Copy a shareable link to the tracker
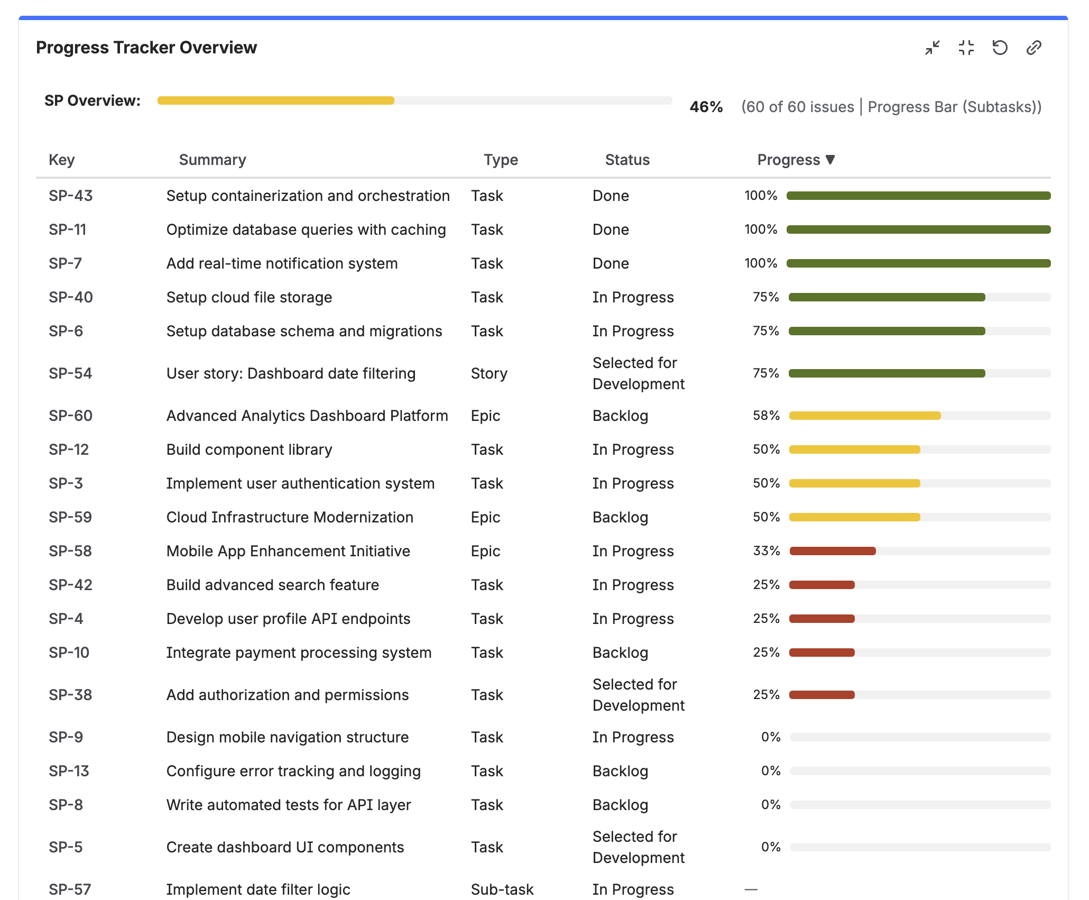This screenshot has width=1089, height=900. click(1034, 47)
